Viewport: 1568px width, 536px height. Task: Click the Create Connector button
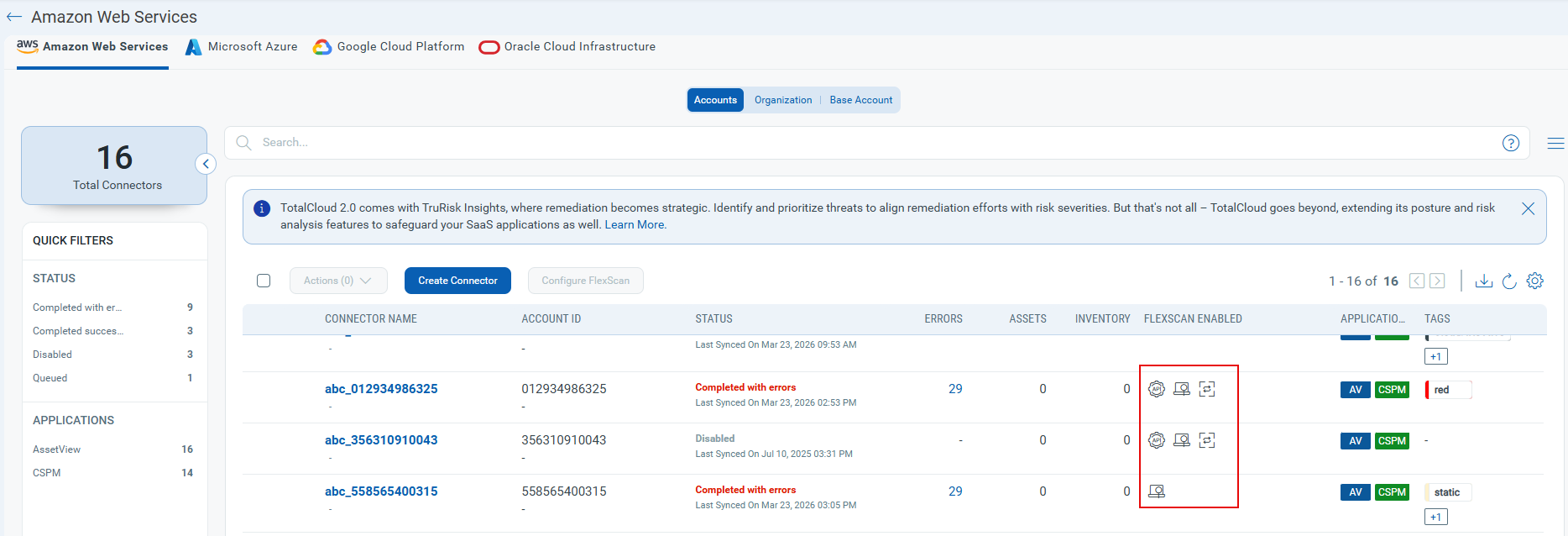[457, 281]
